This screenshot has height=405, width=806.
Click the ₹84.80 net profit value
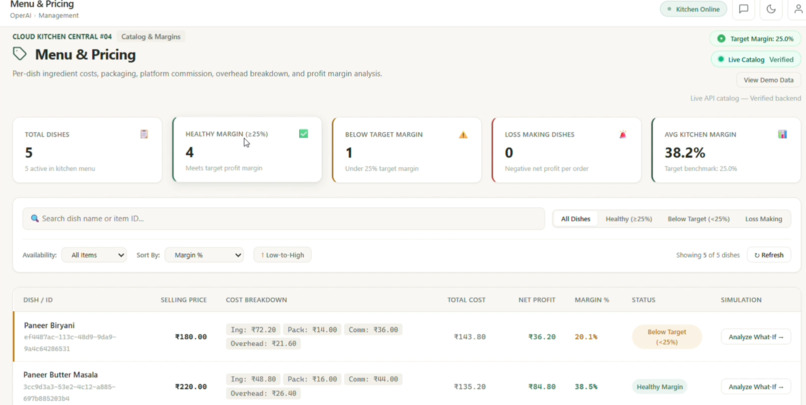(x=542, y=386)
